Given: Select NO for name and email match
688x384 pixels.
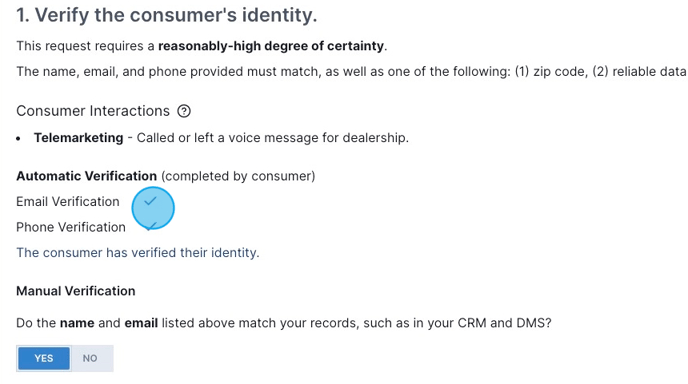Looking at the screenshot, I should click(90, 358).
